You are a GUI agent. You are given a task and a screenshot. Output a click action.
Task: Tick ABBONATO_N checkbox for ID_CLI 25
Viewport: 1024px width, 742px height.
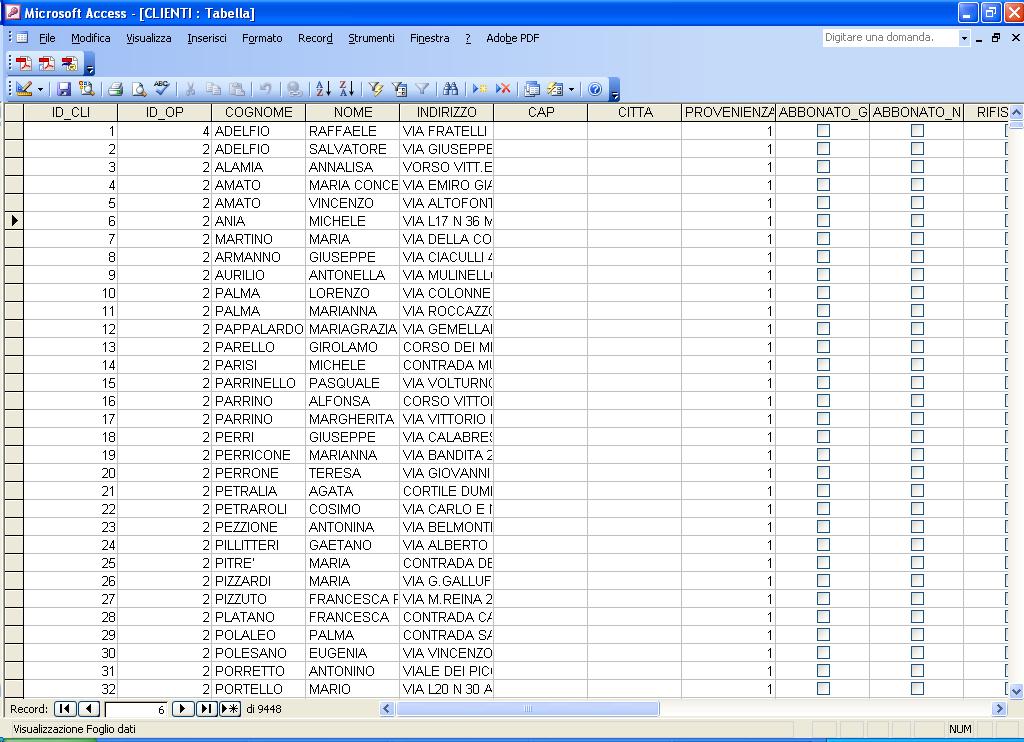click(x=918, y=563)
